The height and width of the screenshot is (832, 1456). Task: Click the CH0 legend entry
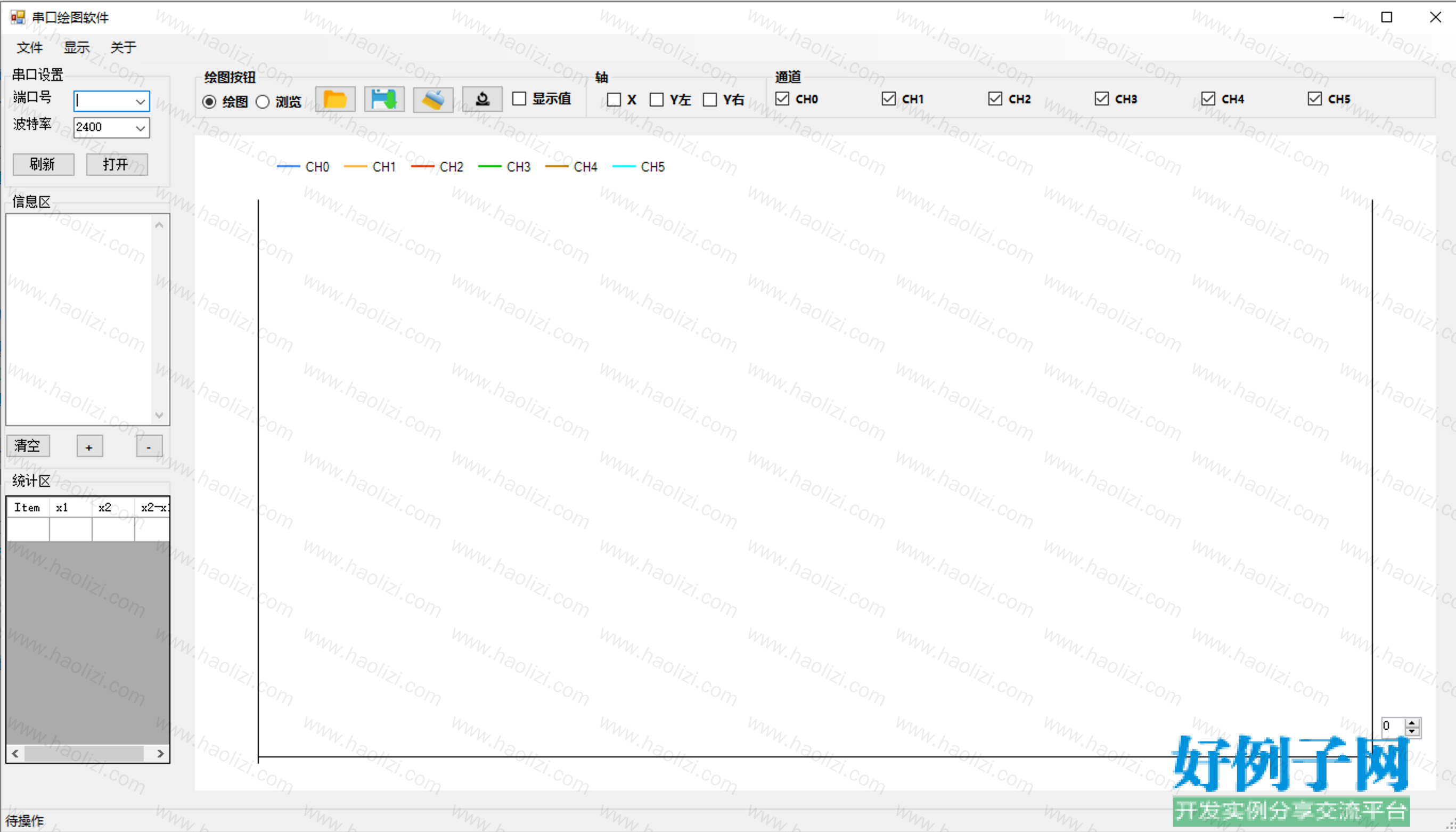pos(304,167)
